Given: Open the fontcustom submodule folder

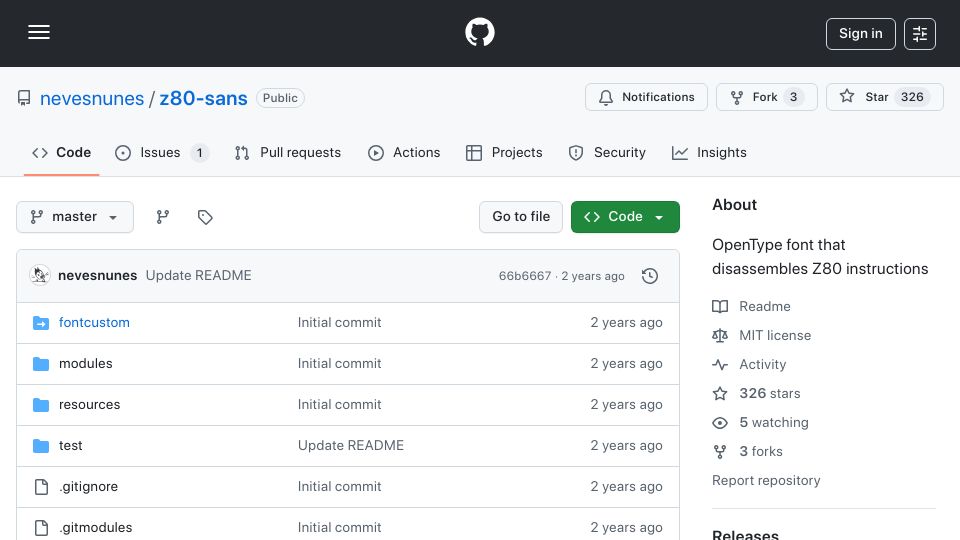Looking at the screenshot, I should pyautogui.click(x=94, y=323).
